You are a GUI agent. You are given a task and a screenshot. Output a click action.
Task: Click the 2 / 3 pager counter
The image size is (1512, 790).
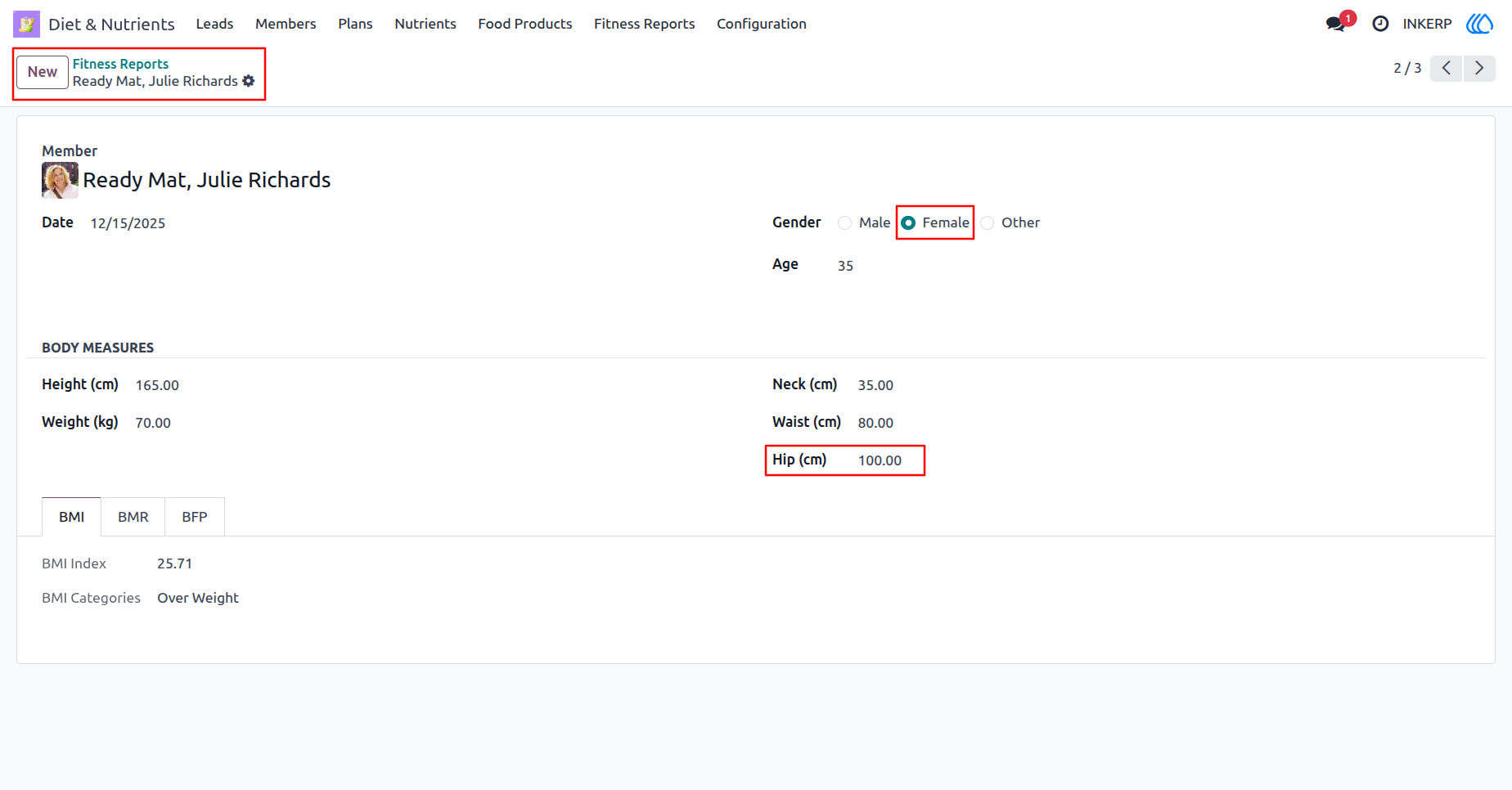[1407, 68]
